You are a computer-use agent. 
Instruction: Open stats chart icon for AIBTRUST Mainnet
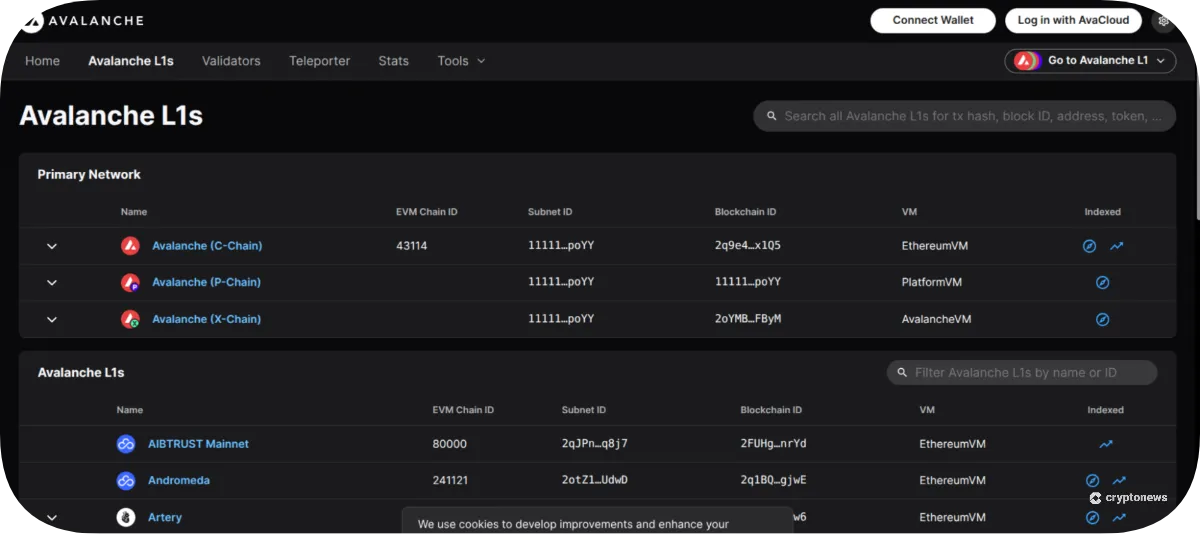click(1105, 444)
